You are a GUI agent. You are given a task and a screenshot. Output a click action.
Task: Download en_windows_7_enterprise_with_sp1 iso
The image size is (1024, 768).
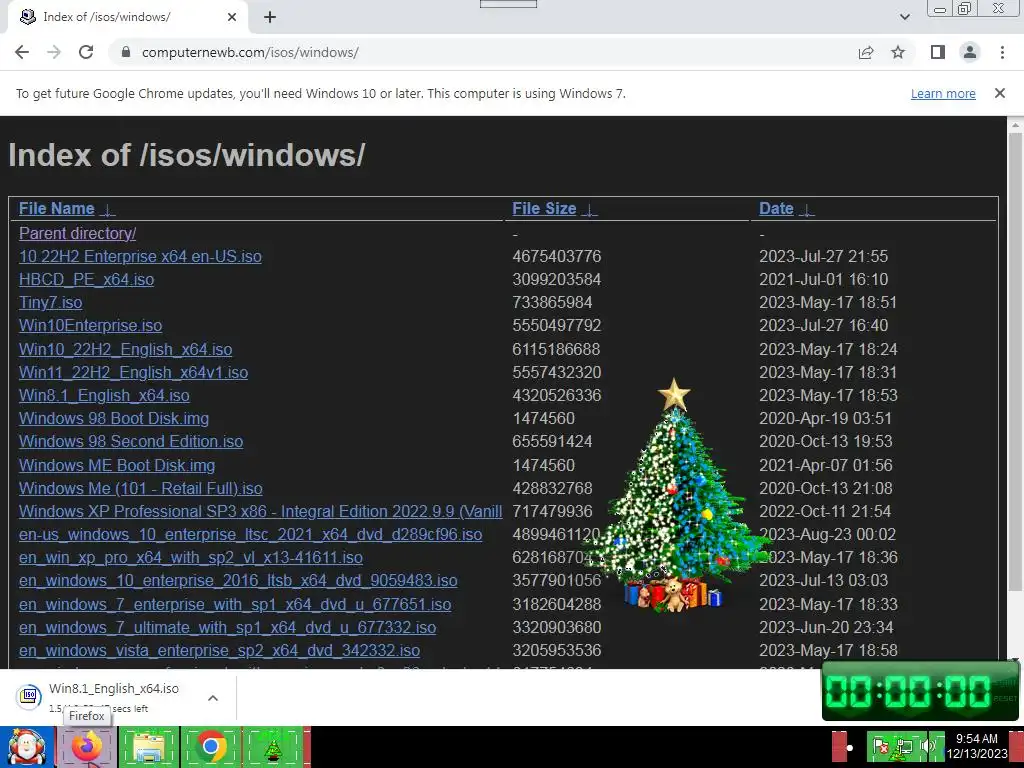pos(234,604)
